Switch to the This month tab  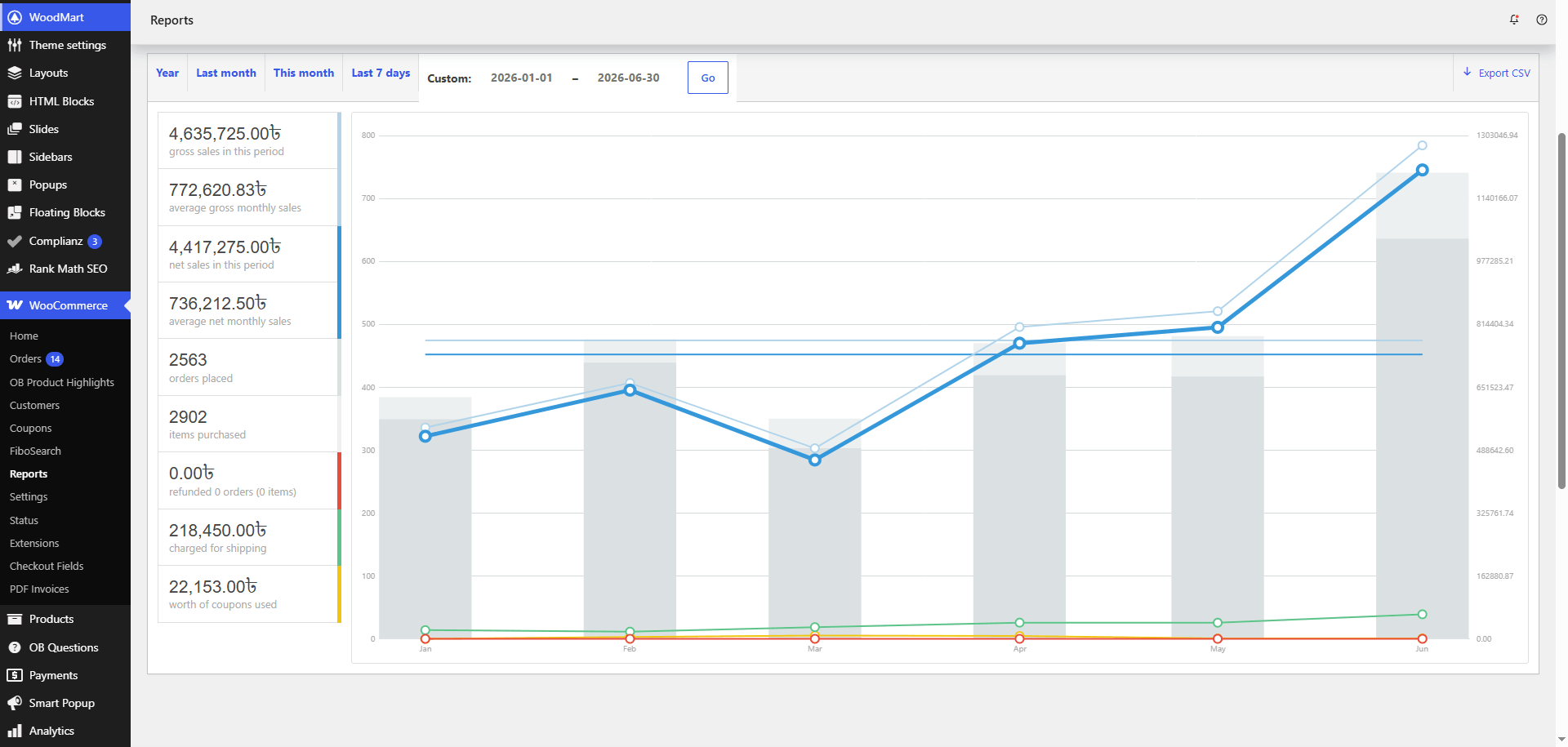[x=304, y=73]
